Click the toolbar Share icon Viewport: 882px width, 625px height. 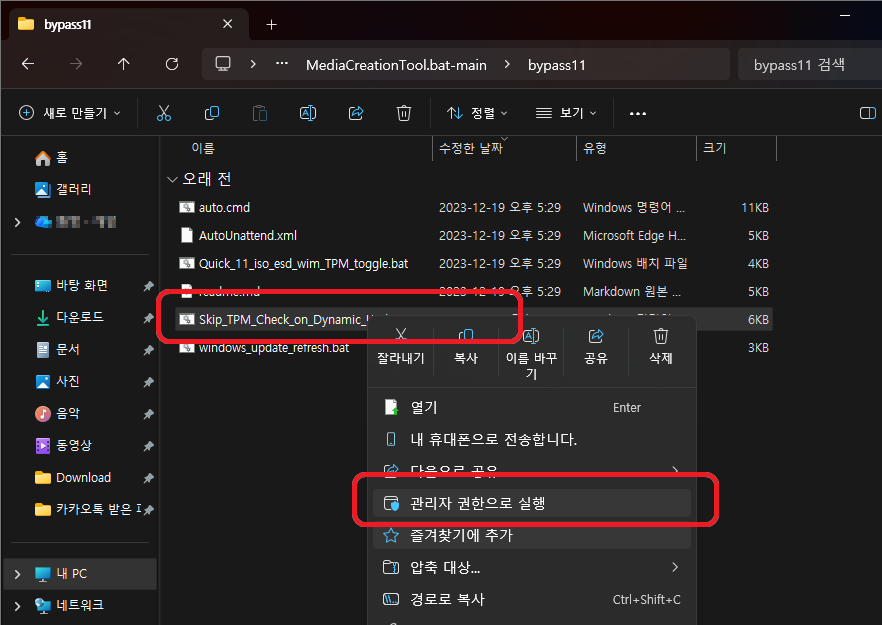click(356, 113)
